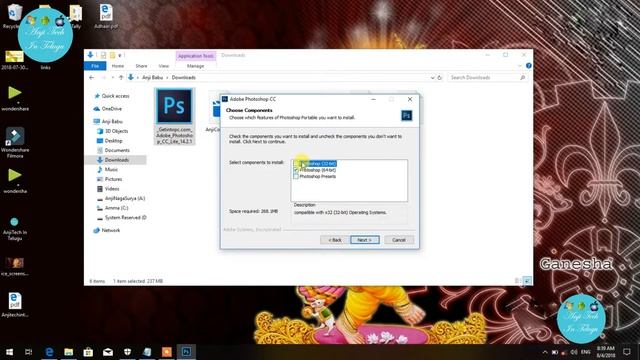
Task: Open Windows Defender shield on taskbar
Action: 127,352
